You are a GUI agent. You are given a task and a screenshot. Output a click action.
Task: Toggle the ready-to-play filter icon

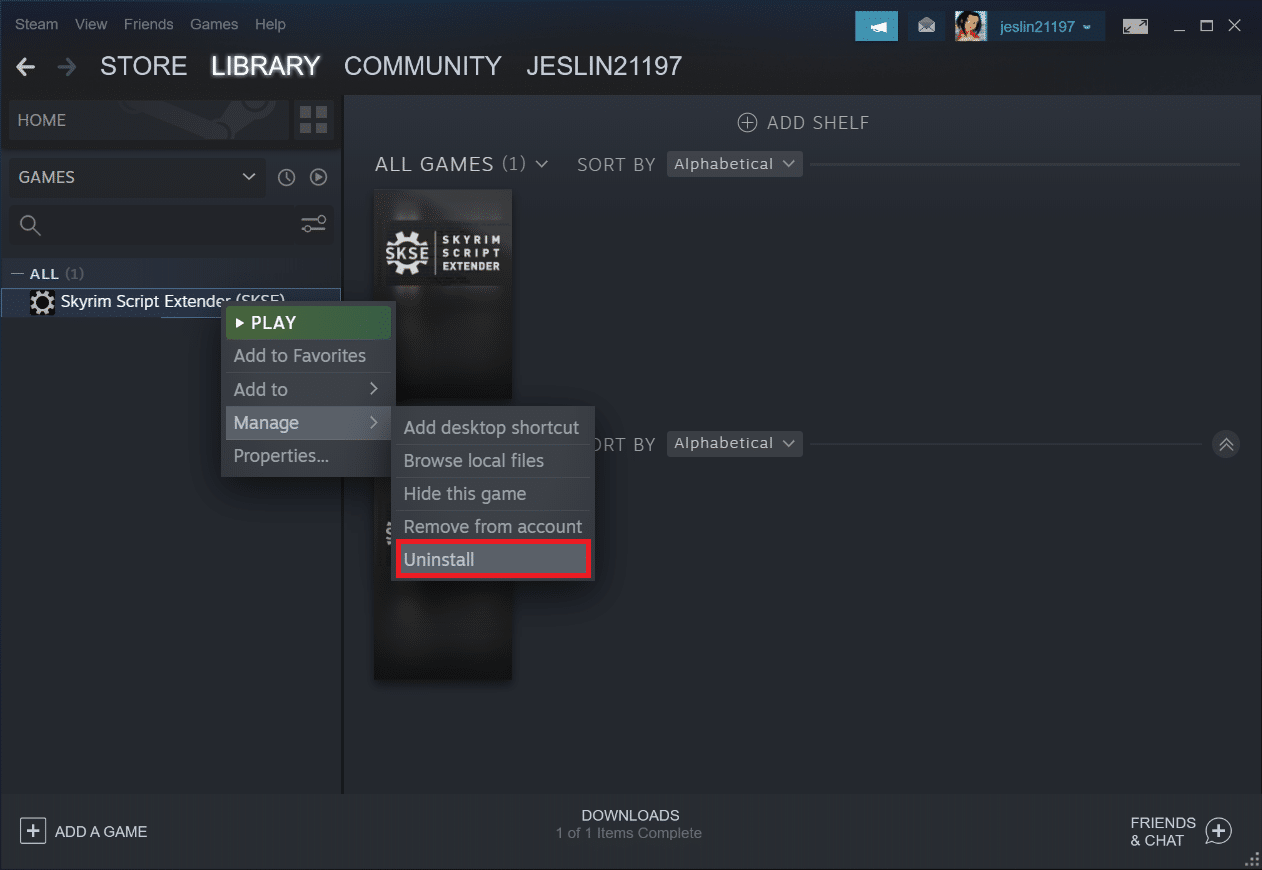point(318,177)
